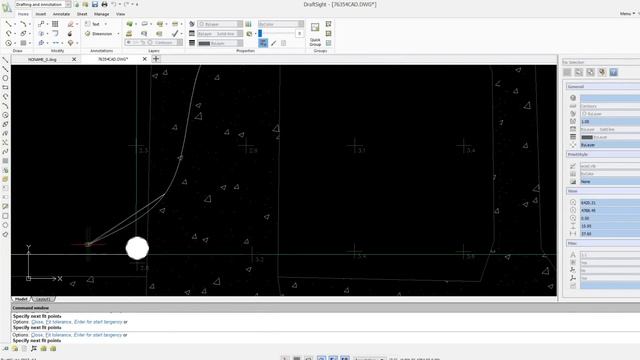Click the Pattern/array tool in Modify group

coord(55,24)
